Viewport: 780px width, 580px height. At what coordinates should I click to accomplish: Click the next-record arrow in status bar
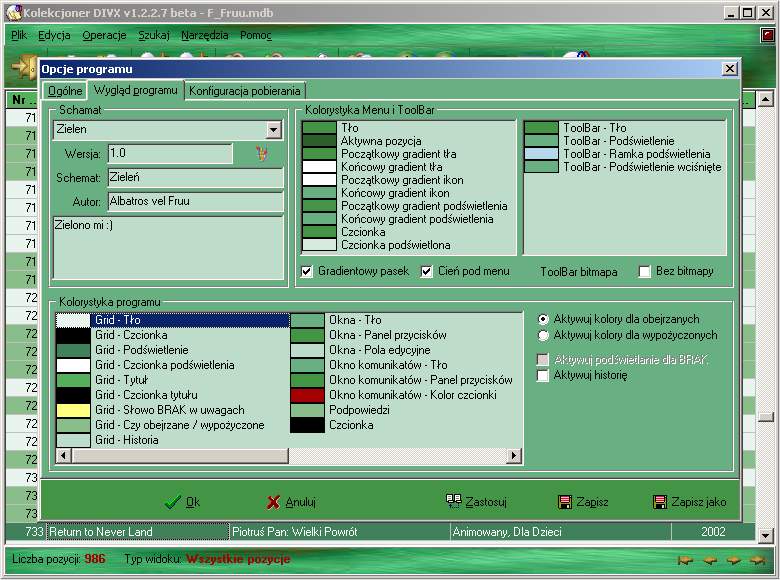734,560
